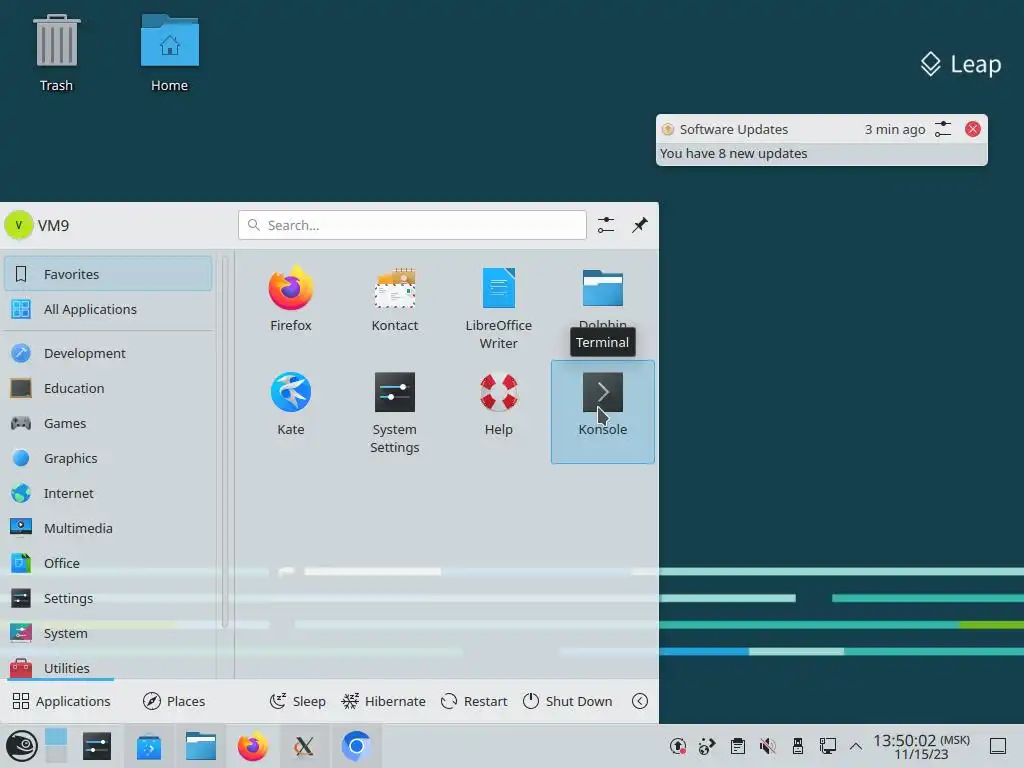Open the Education category
Viewport: 1024px width, 768px height.
pyautogui.click(x=108, y=389)
